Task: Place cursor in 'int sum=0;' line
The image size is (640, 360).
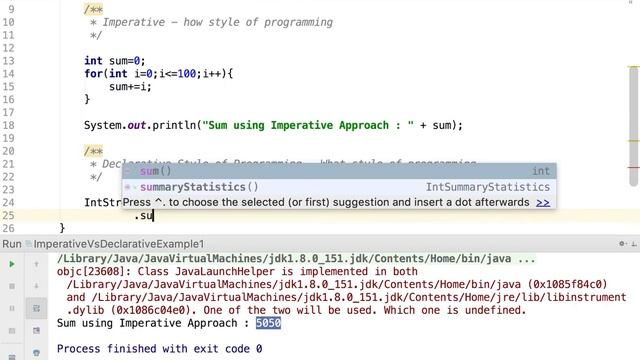Action: [115, 61]
